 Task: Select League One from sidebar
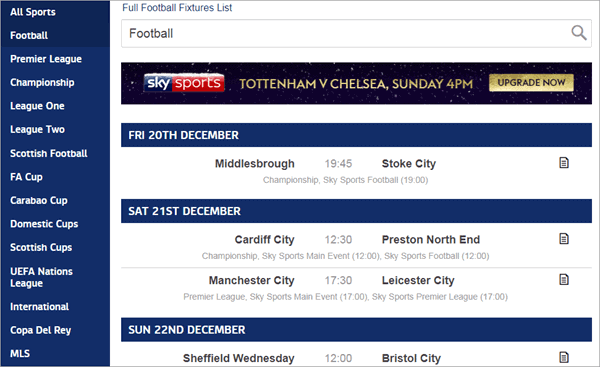pyautogui.click(x=37, y=106)
